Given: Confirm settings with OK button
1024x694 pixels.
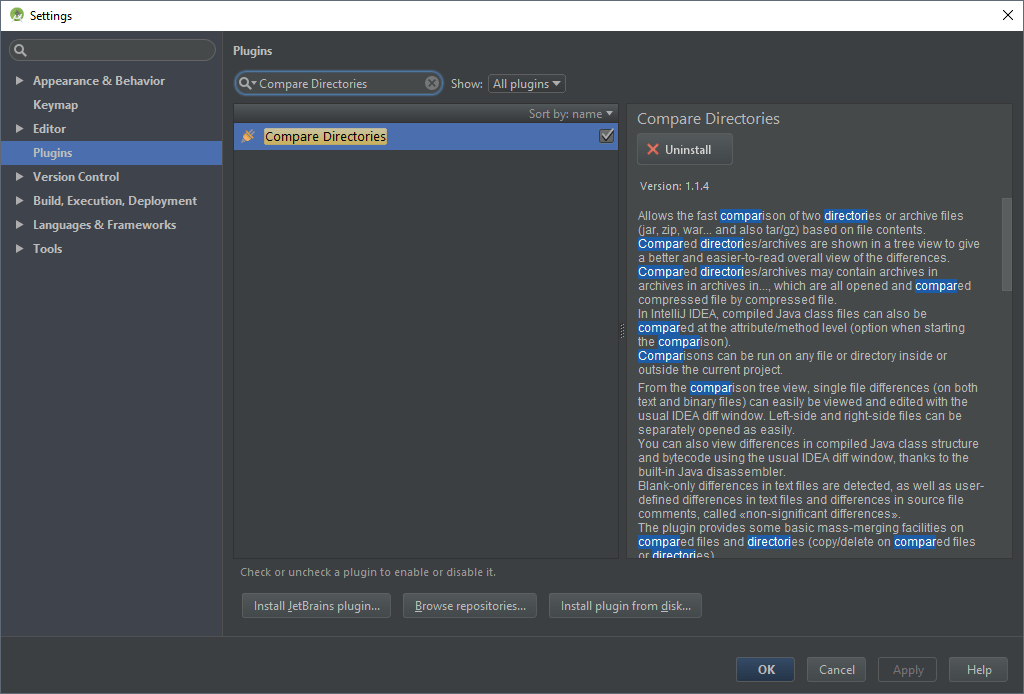Looking at the screenshot, I should click(x=765, y=669).
